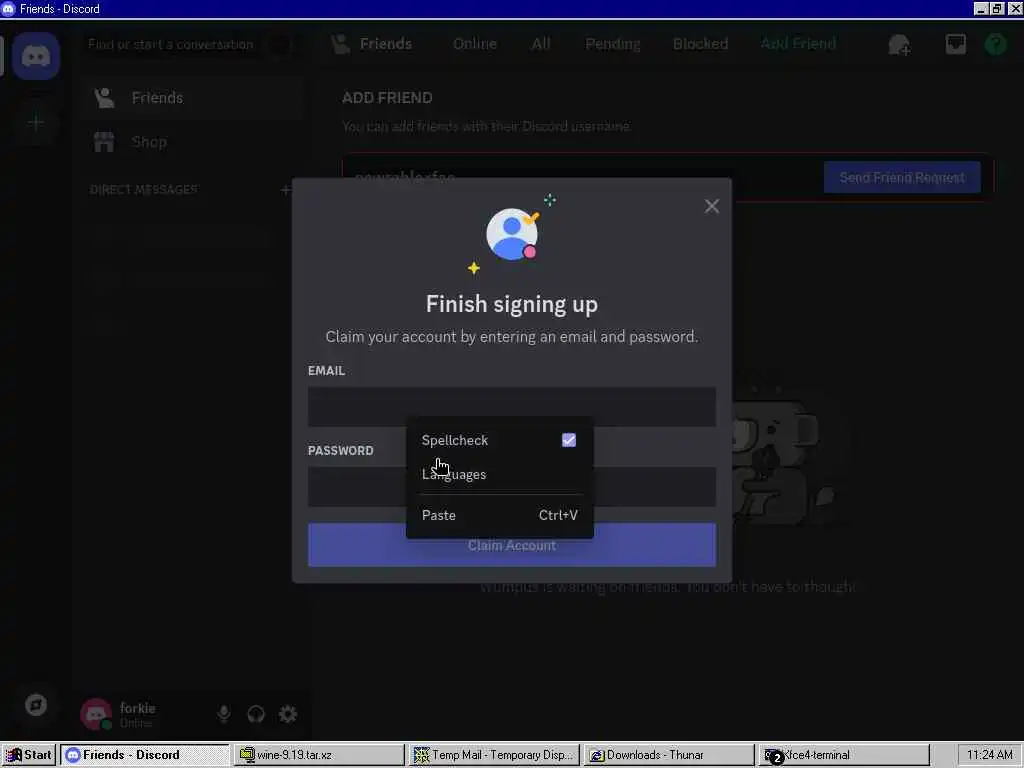Open New Group DM icon

pos(899,44)
